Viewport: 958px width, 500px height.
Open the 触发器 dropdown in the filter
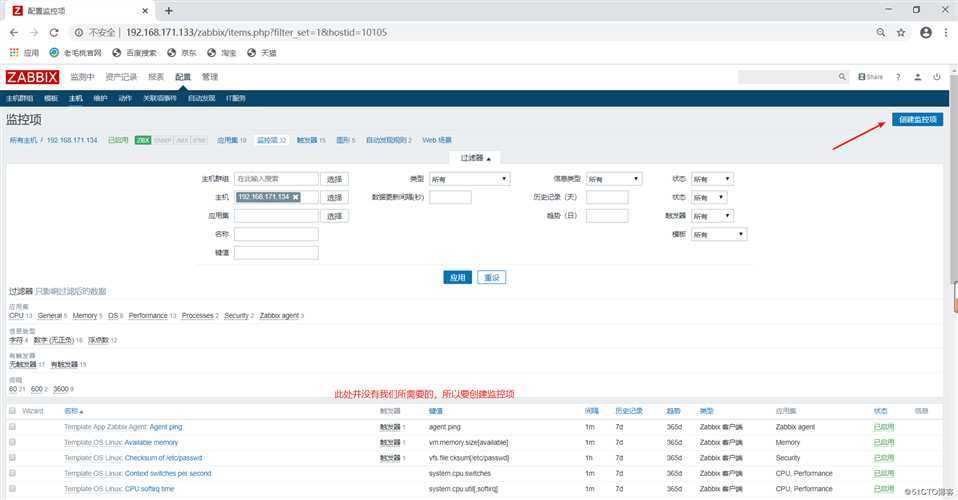tap(712, 216)
